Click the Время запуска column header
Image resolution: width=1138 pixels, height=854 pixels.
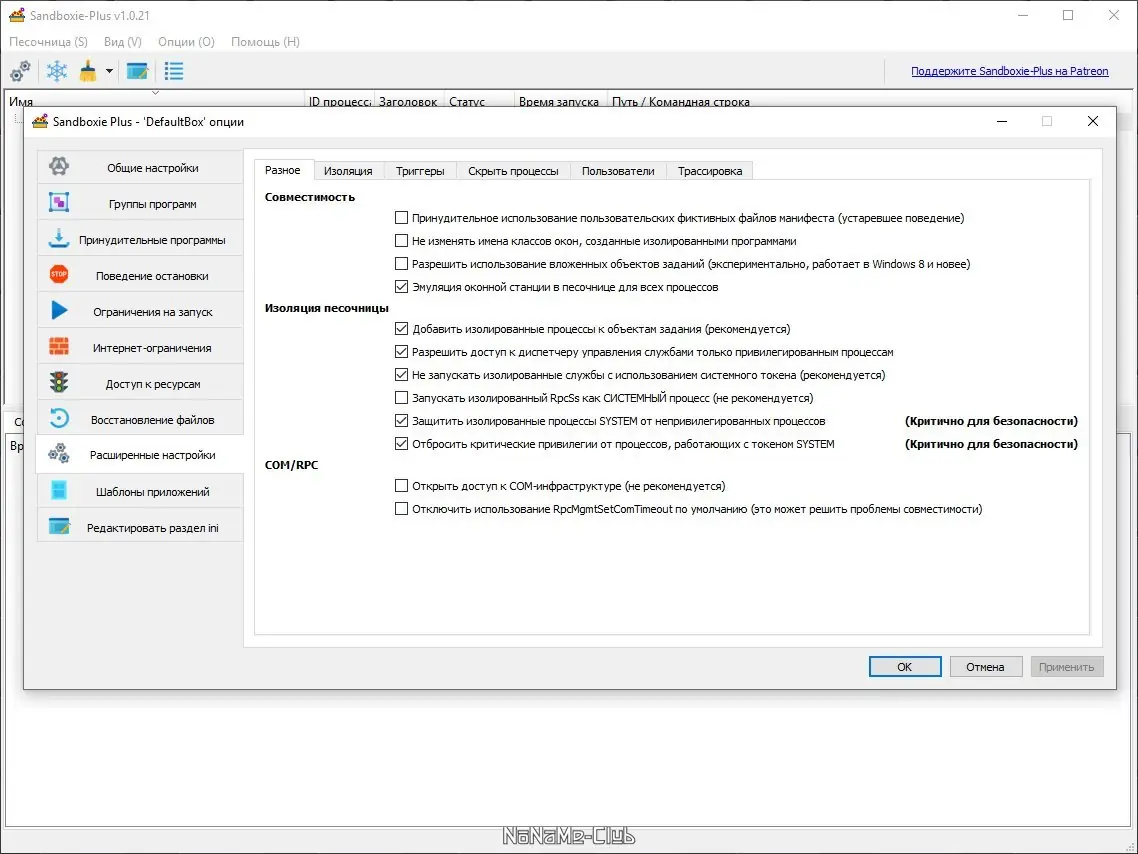coord(559,101)
